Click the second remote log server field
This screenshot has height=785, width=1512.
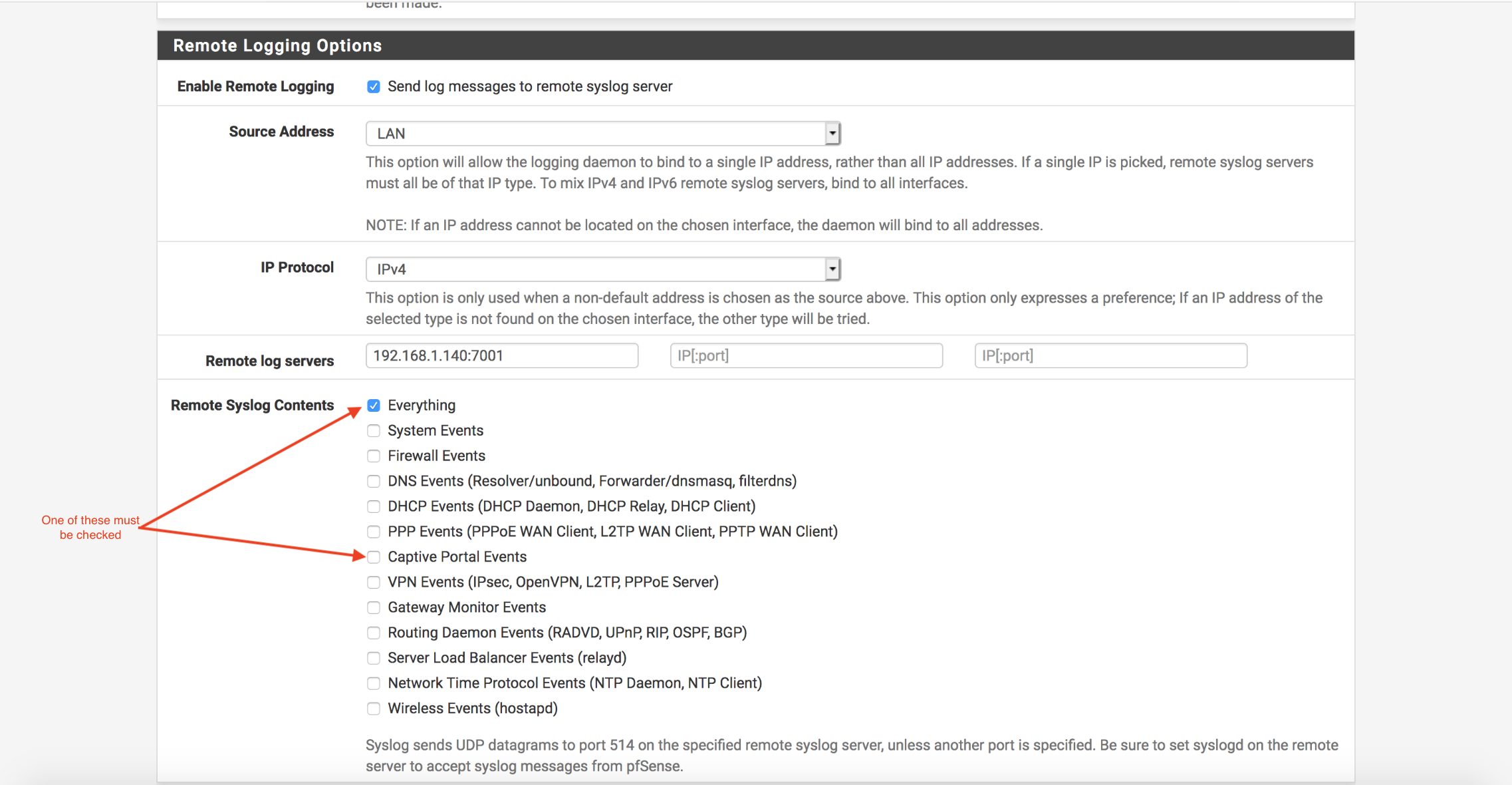point(807,355)
